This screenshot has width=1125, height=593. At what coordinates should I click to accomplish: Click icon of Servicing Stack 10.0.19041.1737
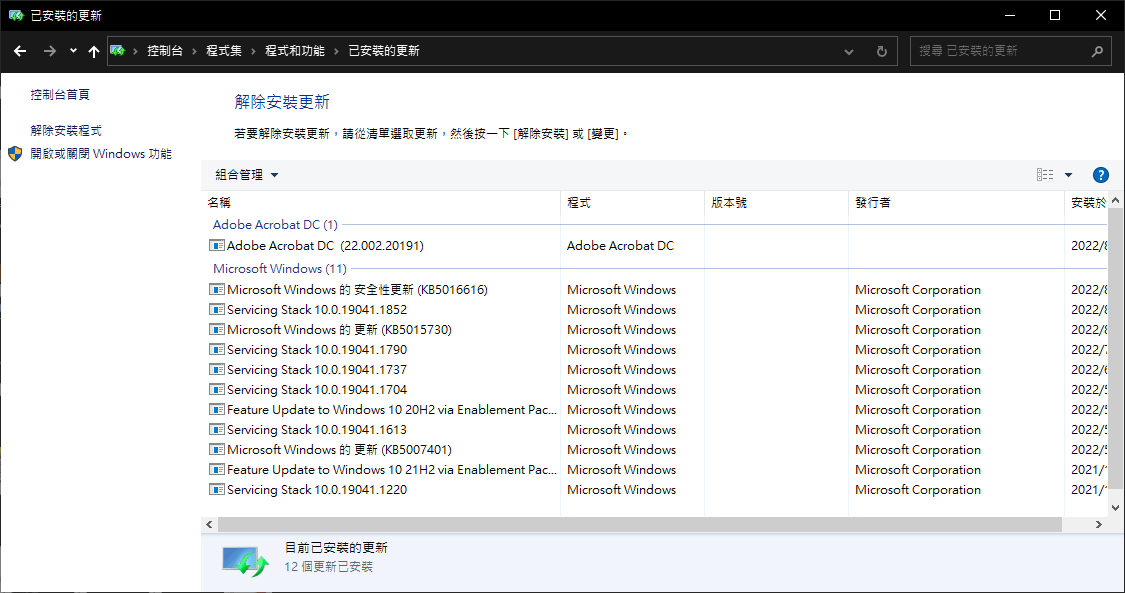coord(217,370)
